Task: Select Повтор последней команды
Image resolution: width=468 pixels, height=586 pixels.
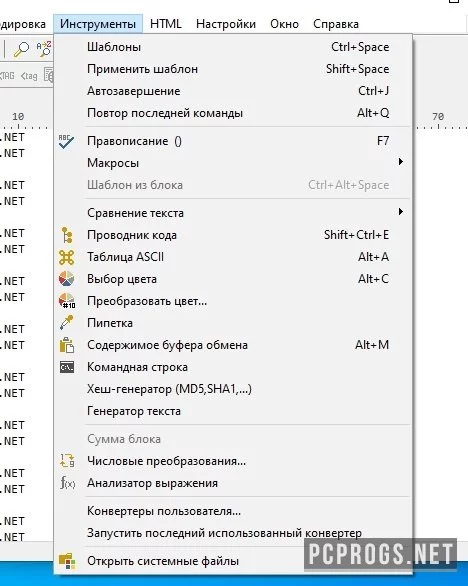Action: (x=234, y=113)
